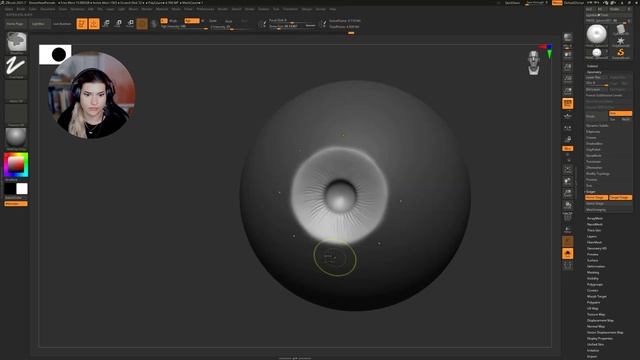Toggle the orange Smt button

point(620,113)
